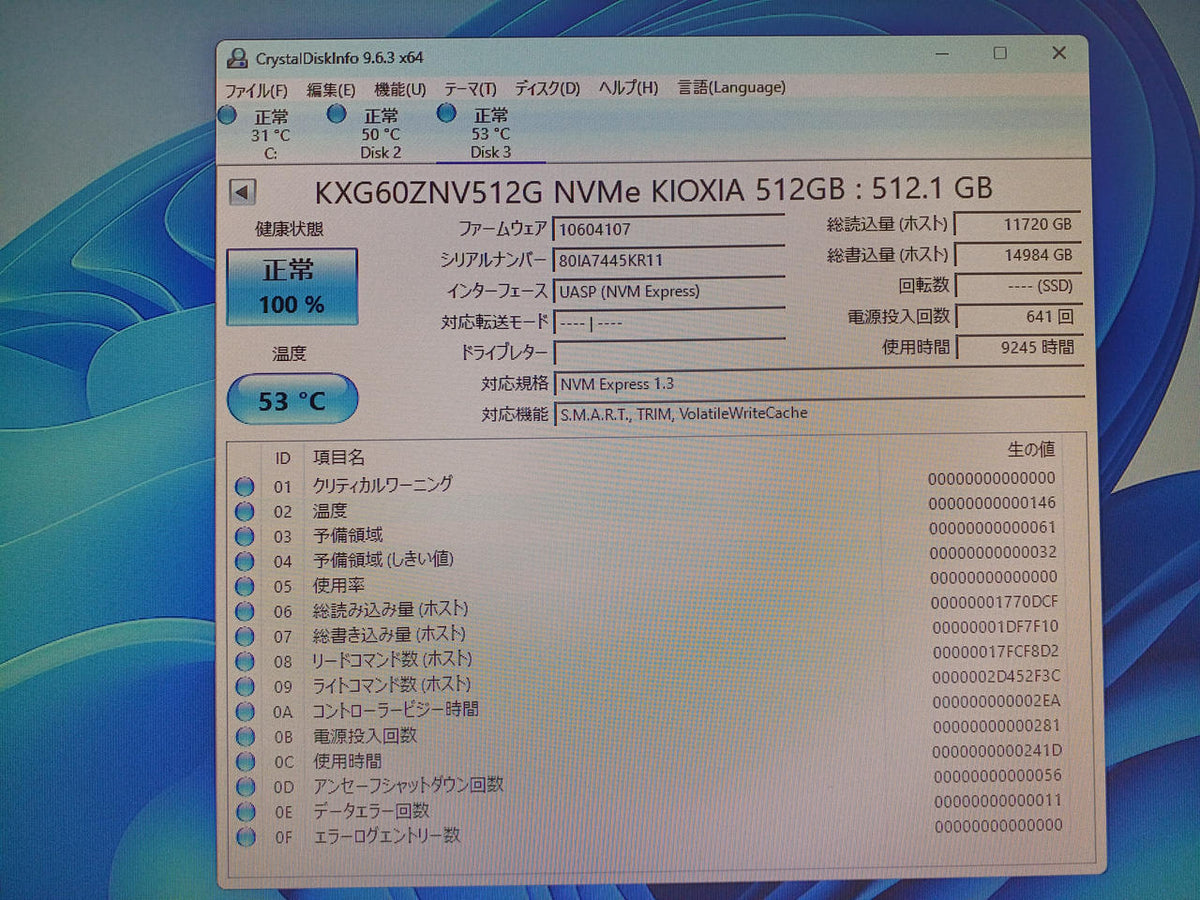The height and width of the screenshot is (900, 1200).
Task: Click status orb for リードコマンド数 row
Action: pos(245,662)
